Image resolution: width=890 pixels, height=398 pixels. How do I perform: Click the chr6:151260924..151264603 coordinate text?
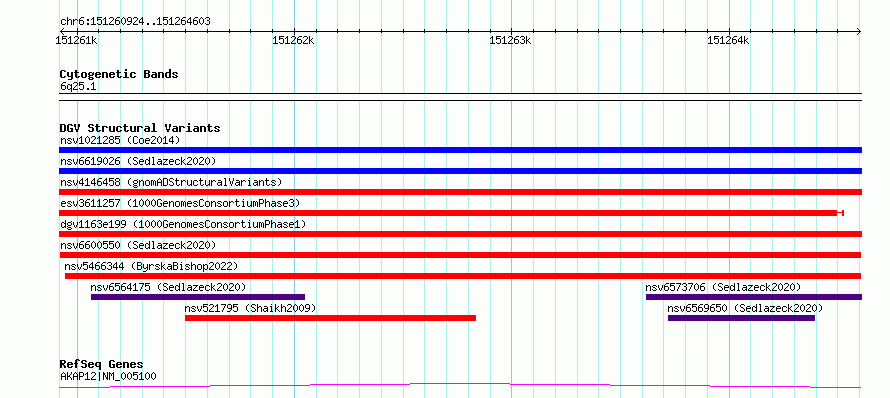pyautogui.click(x=135, y=22)
